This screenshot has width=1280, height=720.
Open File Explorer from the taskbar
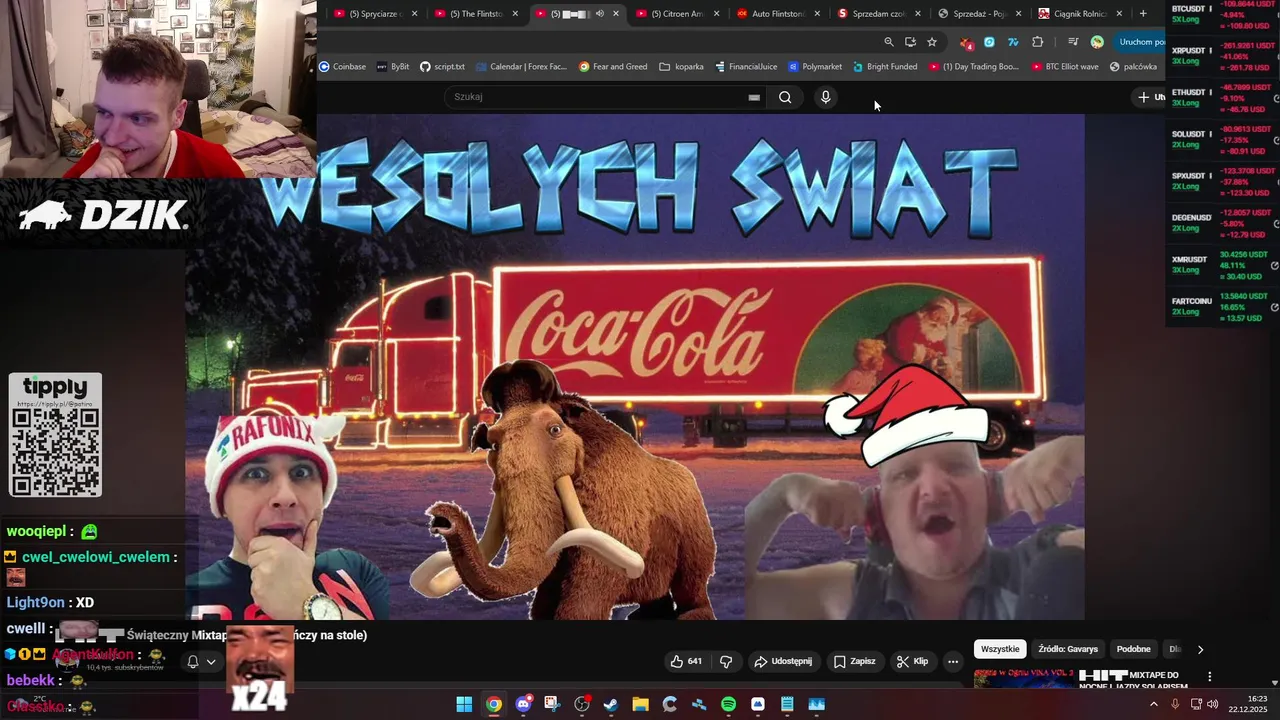coord(640,704)
